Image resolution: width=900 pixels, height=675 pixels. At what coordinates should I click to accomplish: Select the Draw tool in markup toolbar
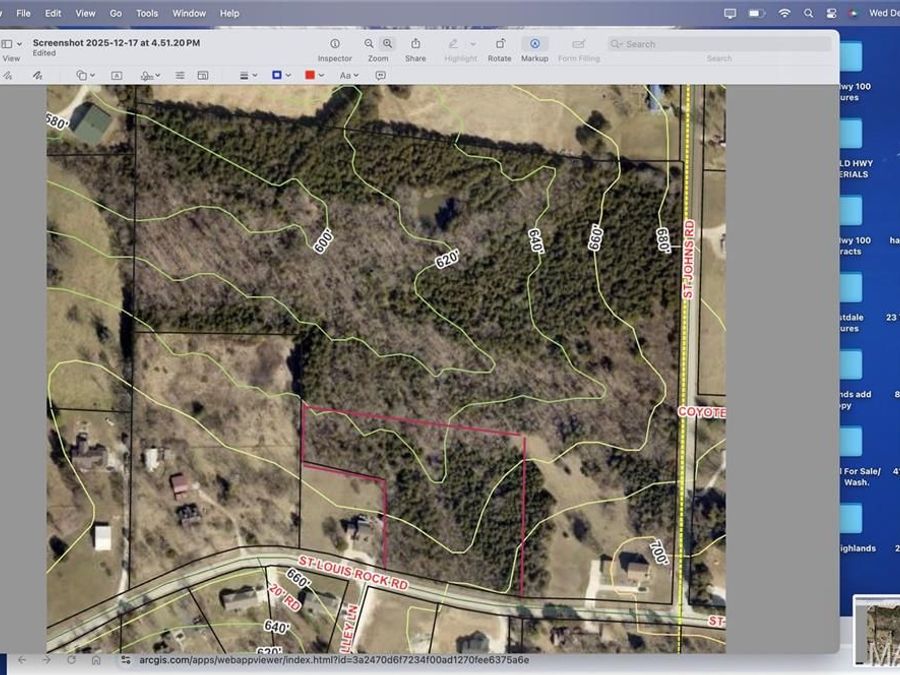coord(37,75)
